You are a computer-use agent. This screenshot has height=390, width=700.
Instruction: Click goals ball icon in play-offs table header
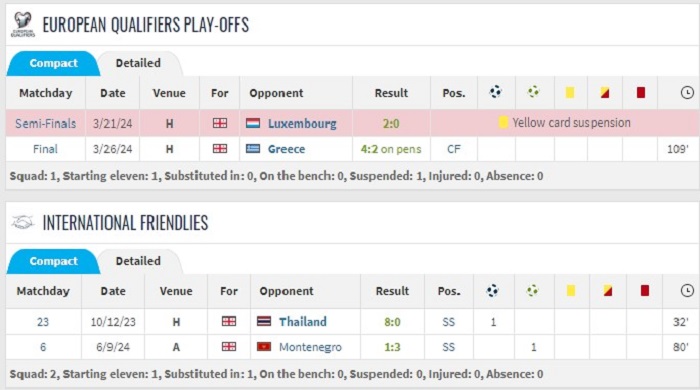pos(496,92)
